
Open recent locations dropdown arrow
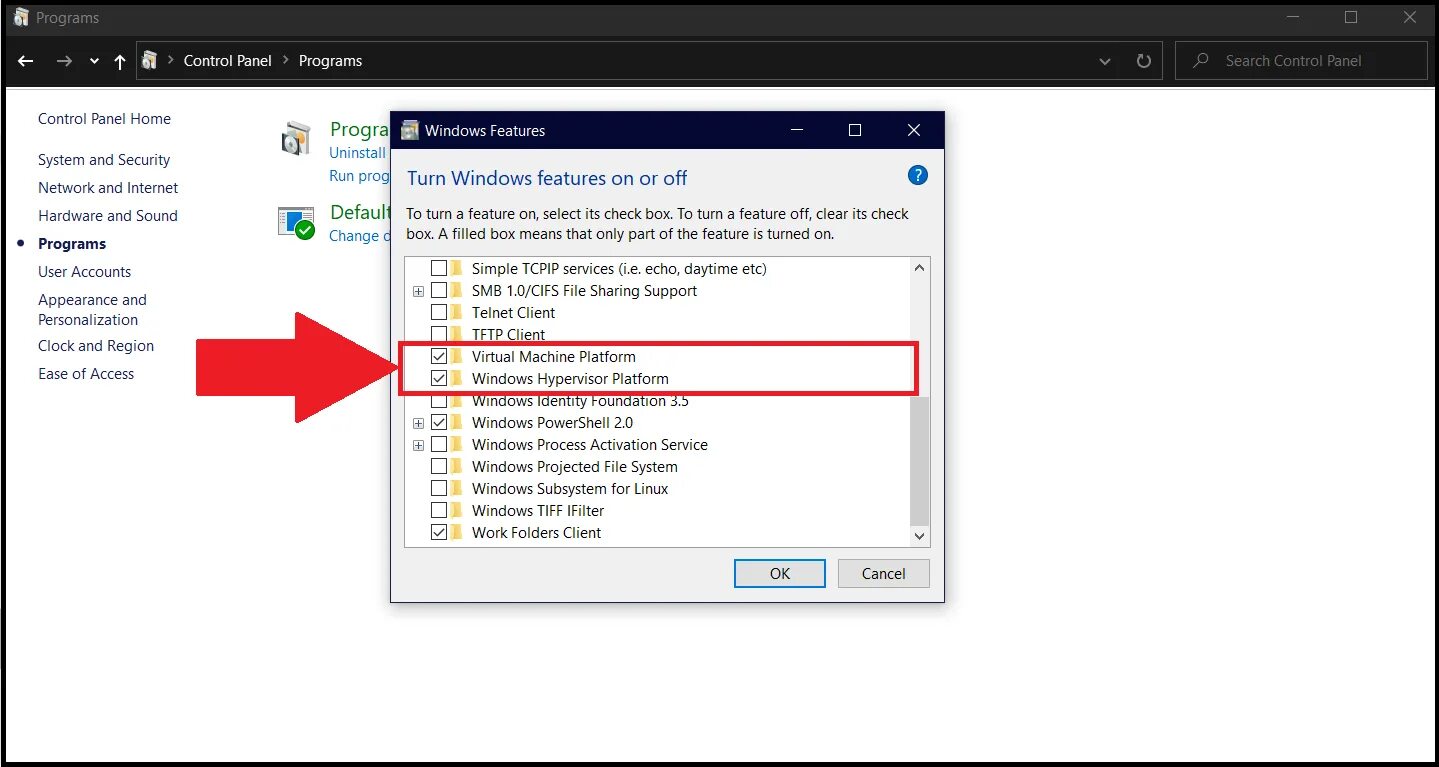pos(94,61)
